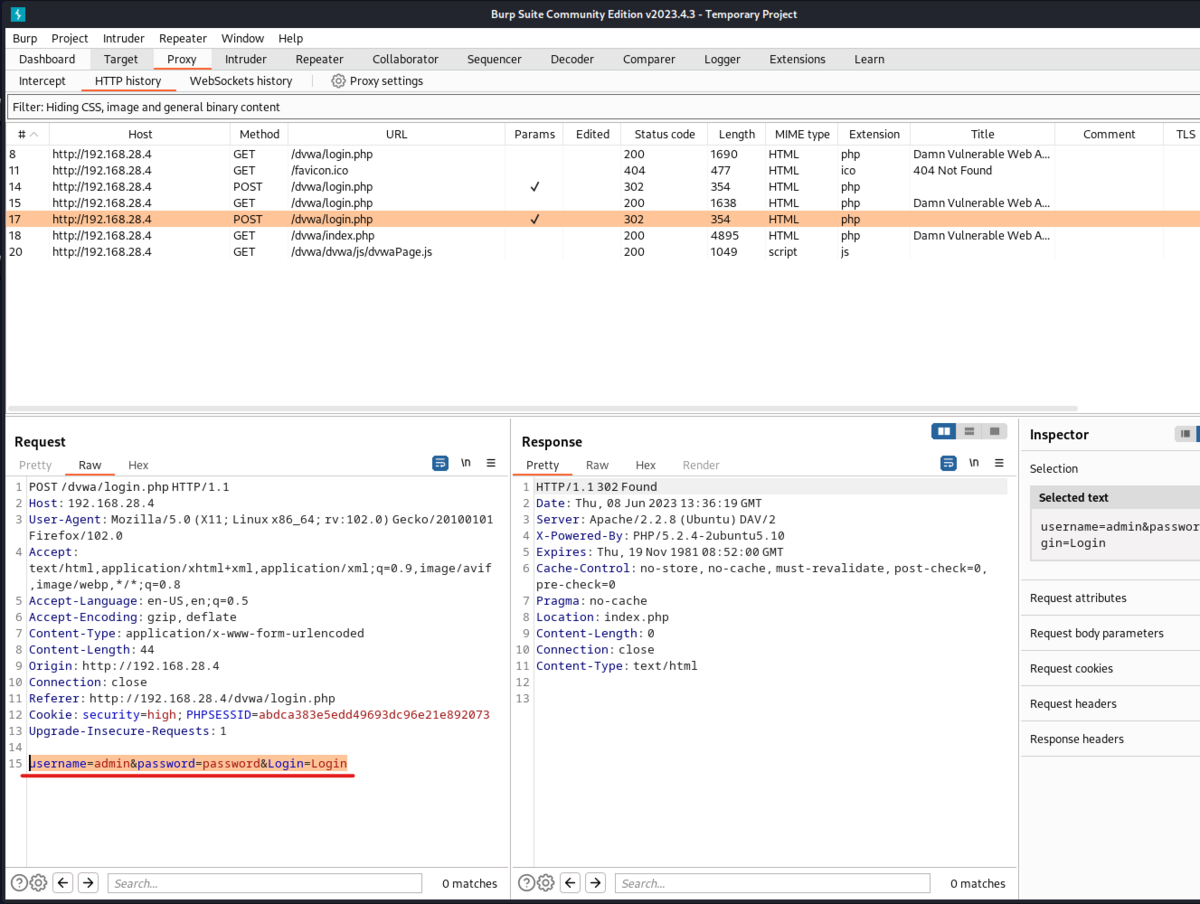This screenshot has height=904, width=1200.
Task: Open the Response panel hamburger menu
Action: coord(999,463)
